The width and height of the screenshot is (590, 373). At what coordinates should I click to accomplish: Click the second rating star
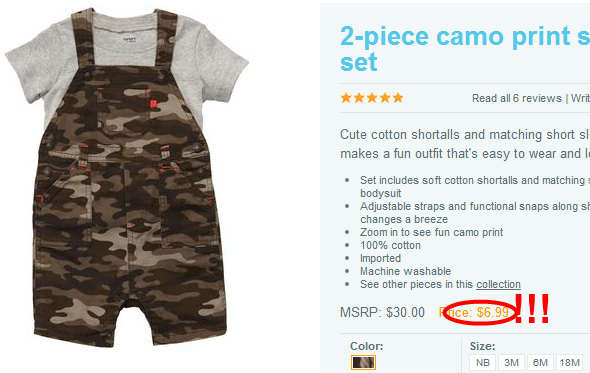[359, 98]
